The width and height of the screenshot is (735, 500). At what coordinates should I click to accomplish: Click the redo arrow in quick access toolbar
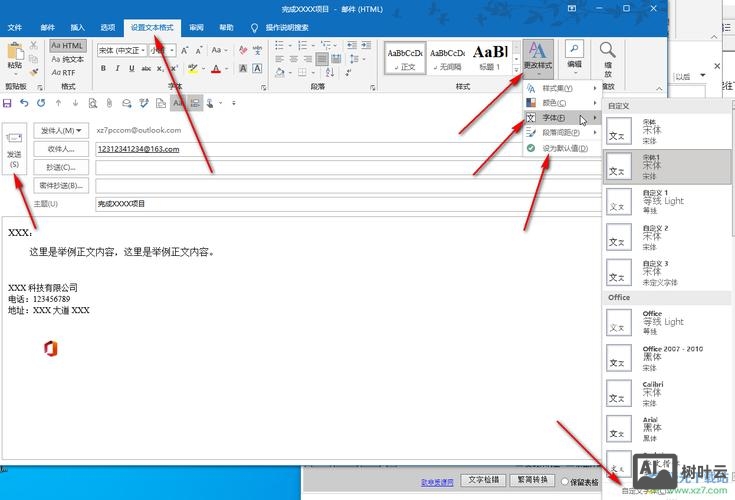tap(41, 103)
